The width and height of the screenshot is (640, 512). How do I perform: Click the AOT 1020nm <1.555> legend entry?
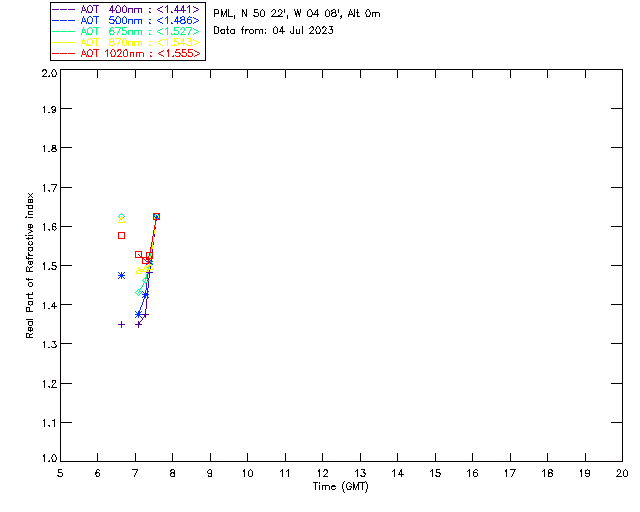pyautogui.click(x=126, y=53)
